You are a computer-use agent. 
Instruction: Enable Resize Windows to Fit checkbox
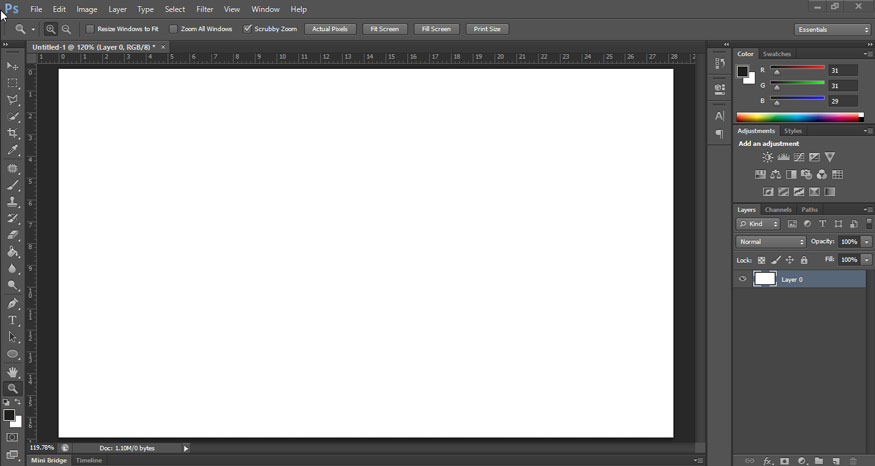90,29
